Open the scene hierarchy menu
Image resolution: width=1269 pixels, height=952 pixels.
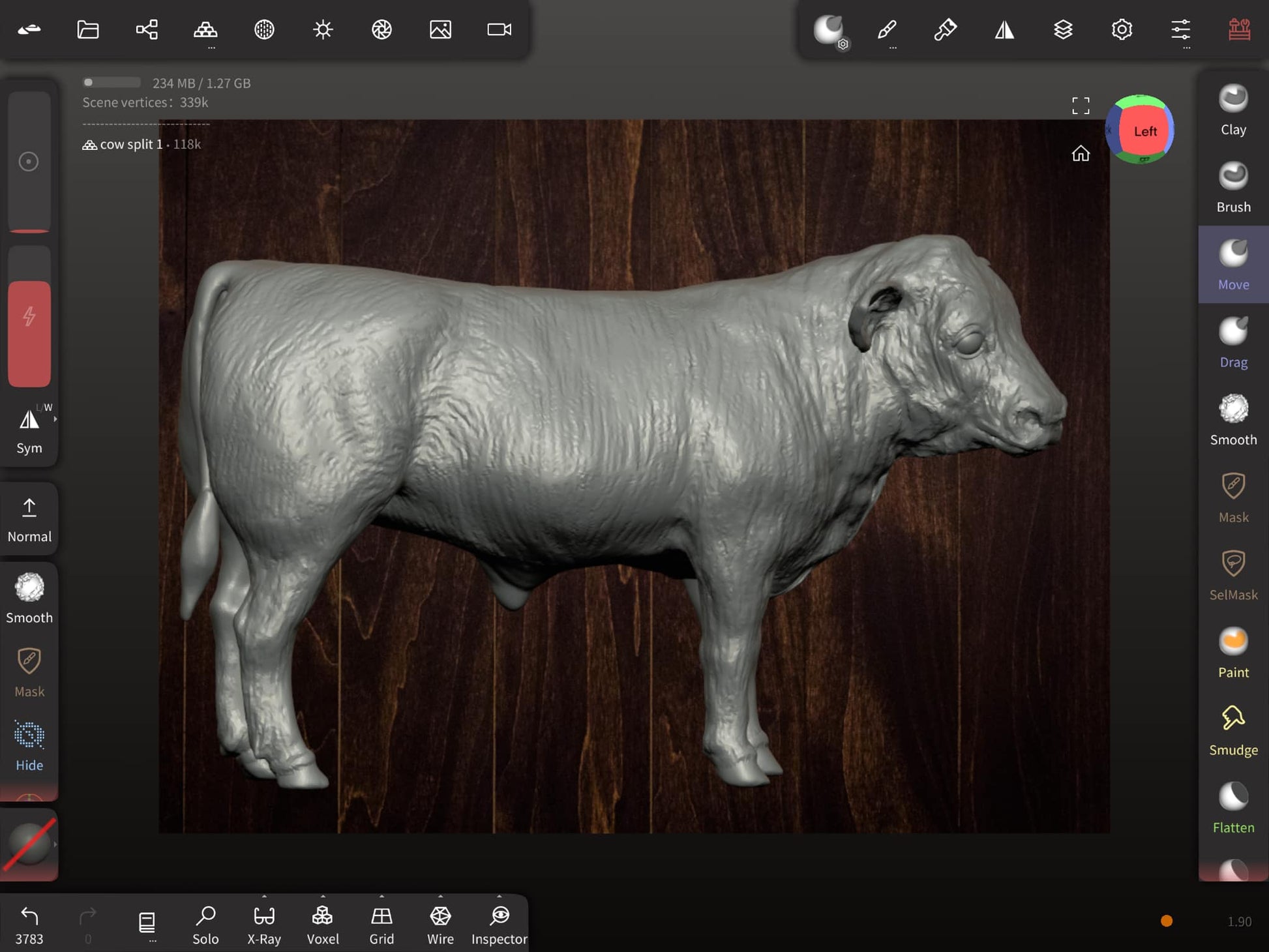coord(147,29)
